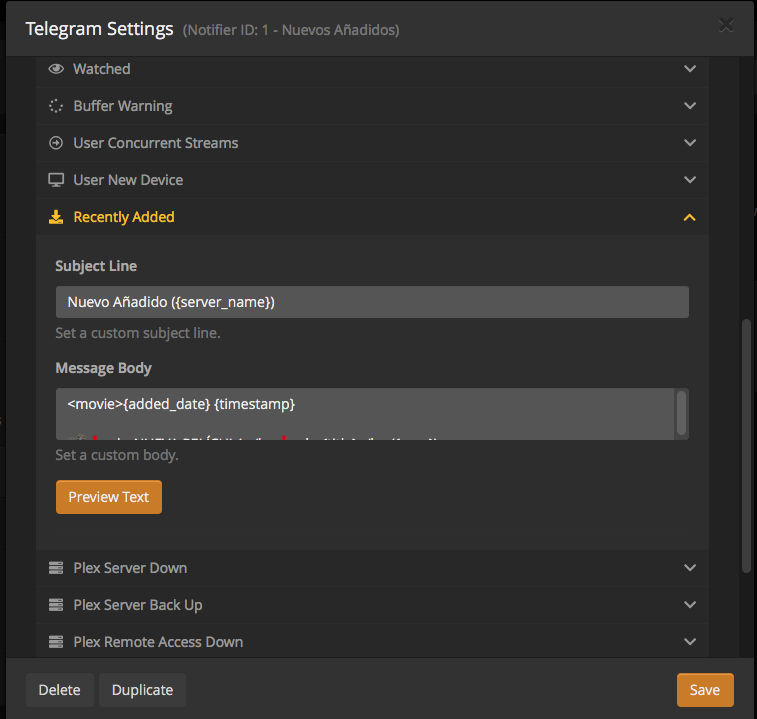Click the Plex Server Back Up server icon

click(56, 605)
